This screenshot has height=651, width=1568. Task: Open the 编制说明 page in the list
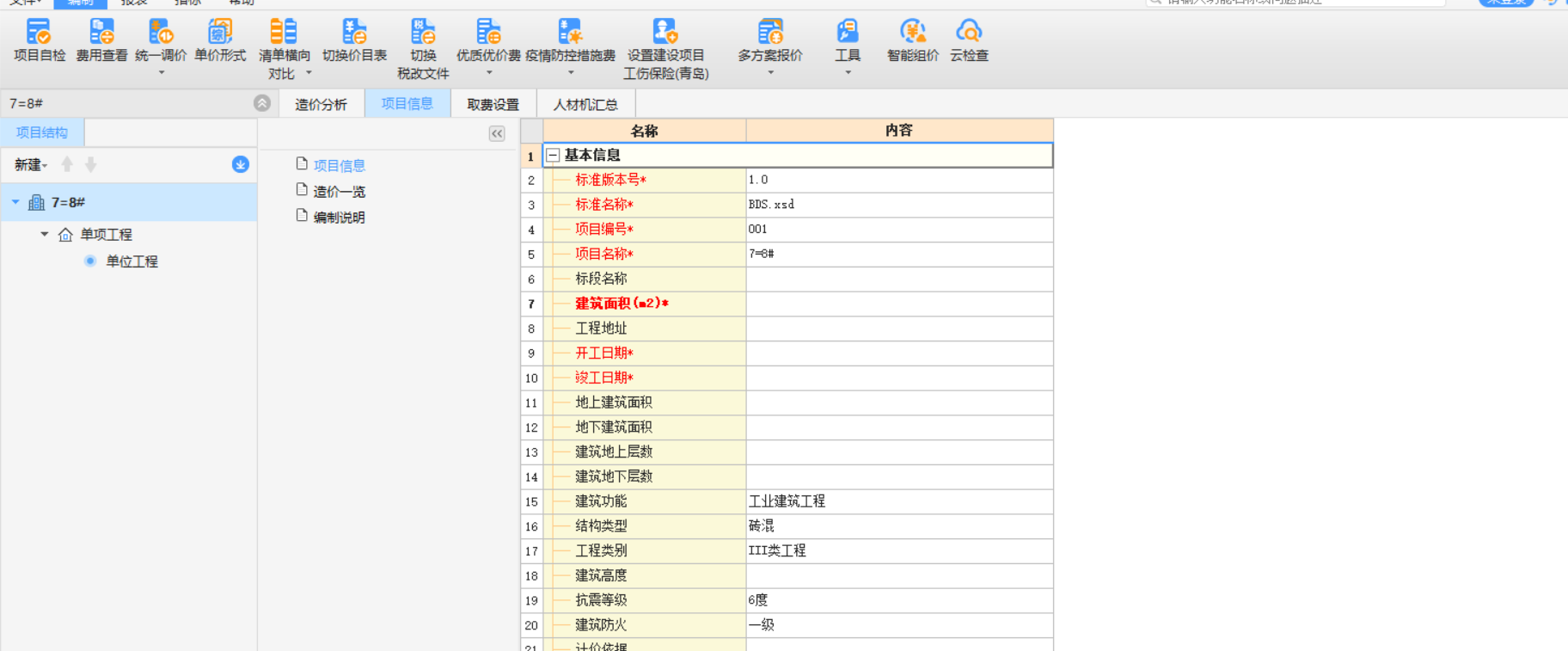(339, 218)
